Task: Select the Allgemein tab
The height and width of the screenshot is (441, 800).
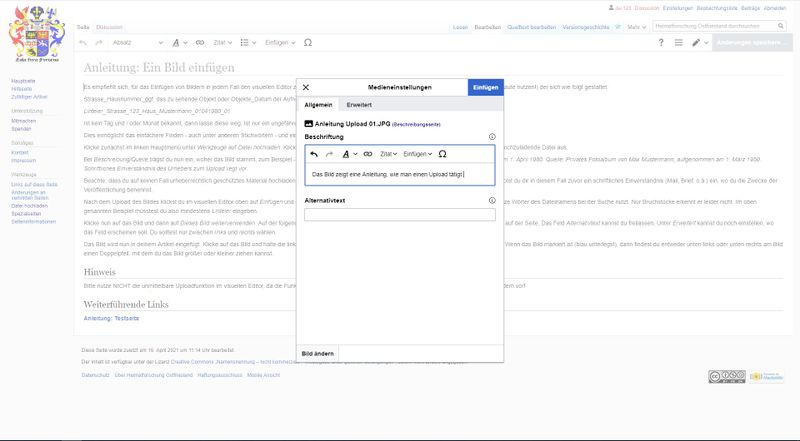Action: [318, 104]
